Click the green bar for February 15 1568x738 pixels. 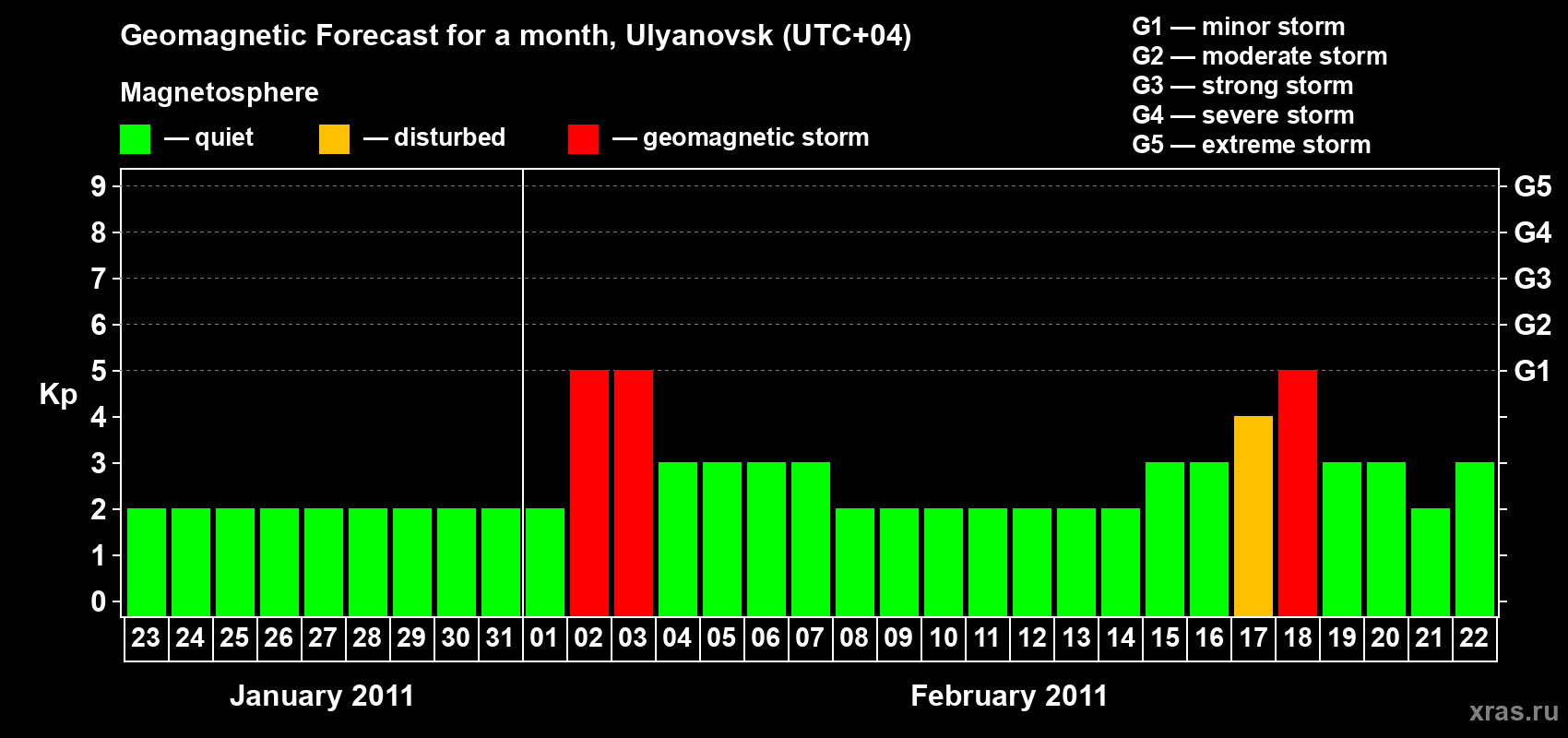point(1165,539)
